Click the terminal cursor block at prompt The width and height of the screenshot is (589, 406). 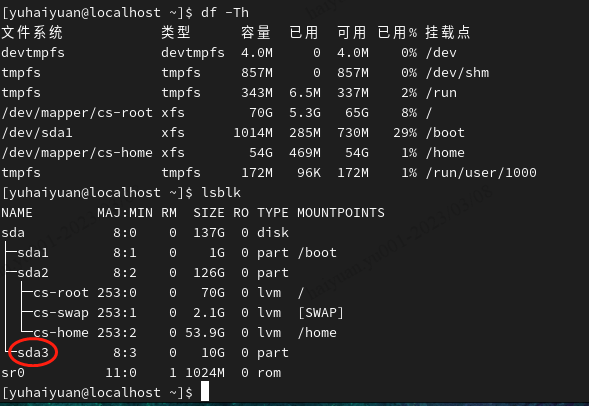point(205,391)
